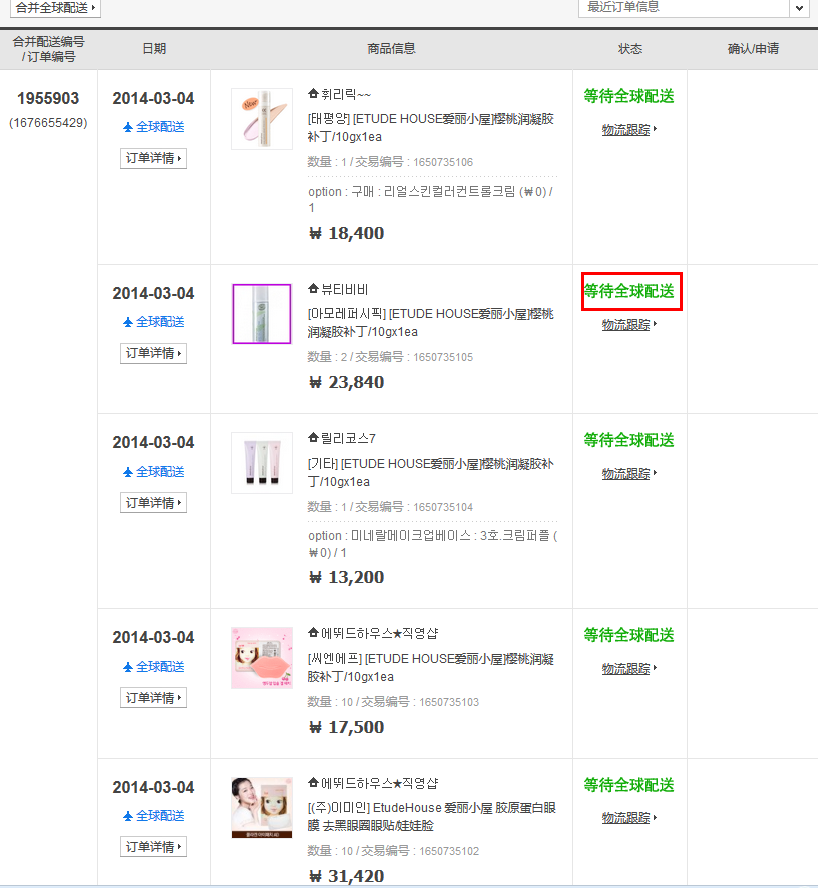
Task: Expand the 合并全球配送 dropdown at top
Action: 55,8
